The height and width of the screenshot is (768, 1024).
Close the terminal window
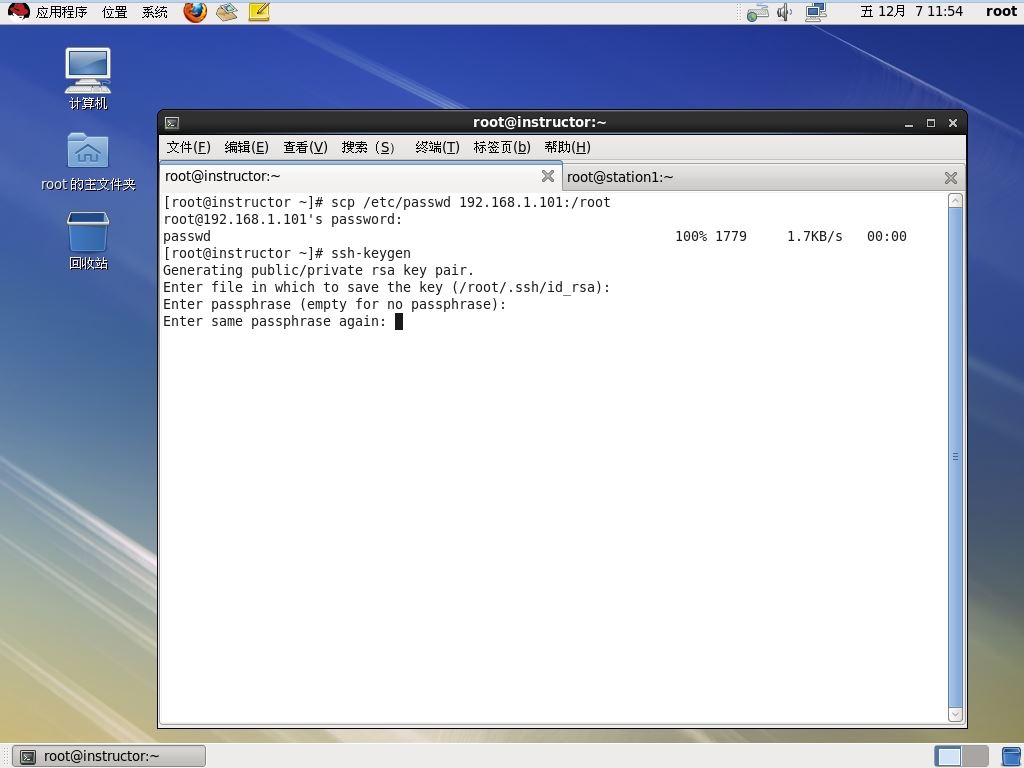953,123
